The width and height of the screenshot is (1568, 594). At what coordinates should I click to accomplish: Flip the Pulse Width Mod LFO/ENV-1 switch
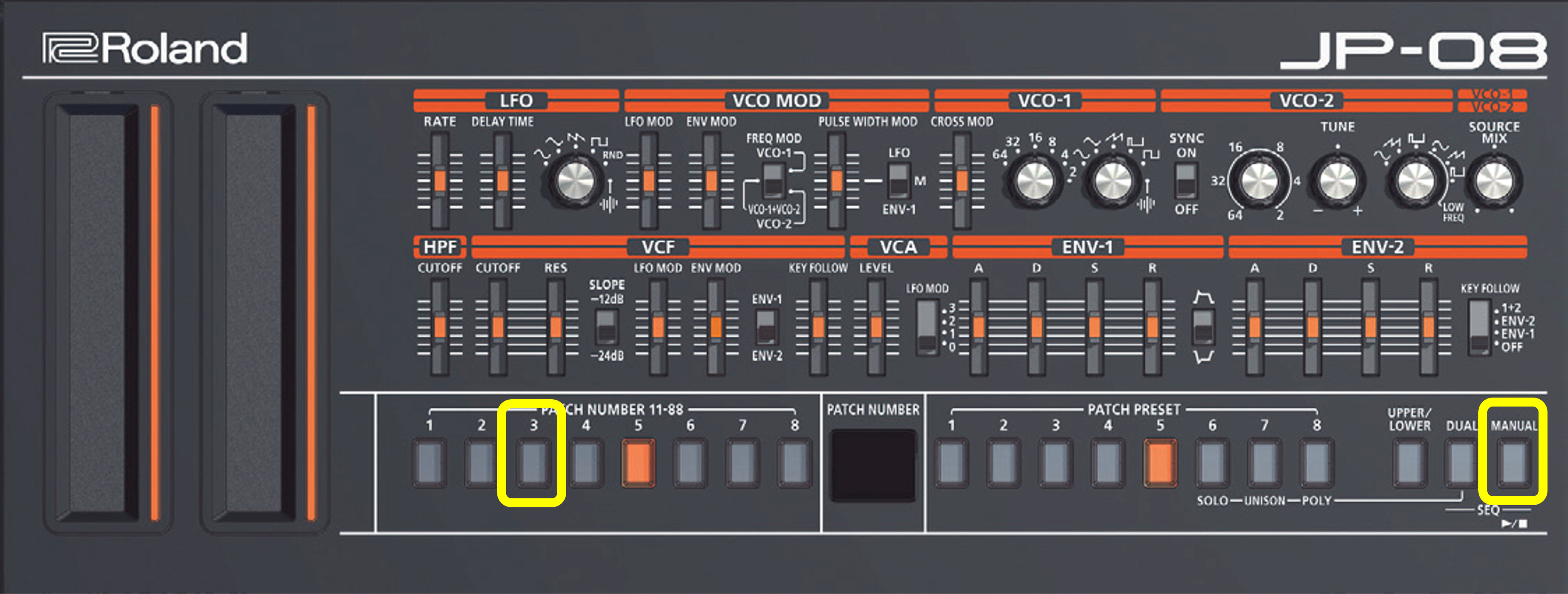[899, 181]
